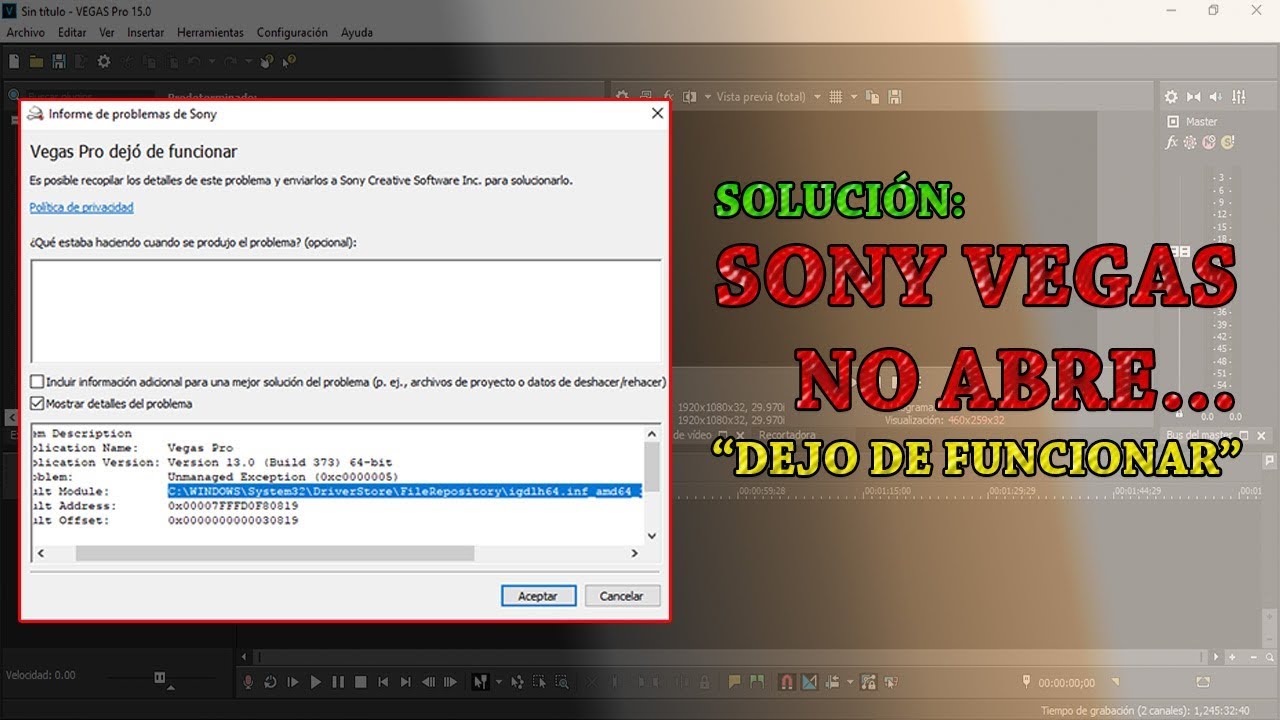Open a file with the folder icon
1280x720 pixels.
click(x=36, y=61)
